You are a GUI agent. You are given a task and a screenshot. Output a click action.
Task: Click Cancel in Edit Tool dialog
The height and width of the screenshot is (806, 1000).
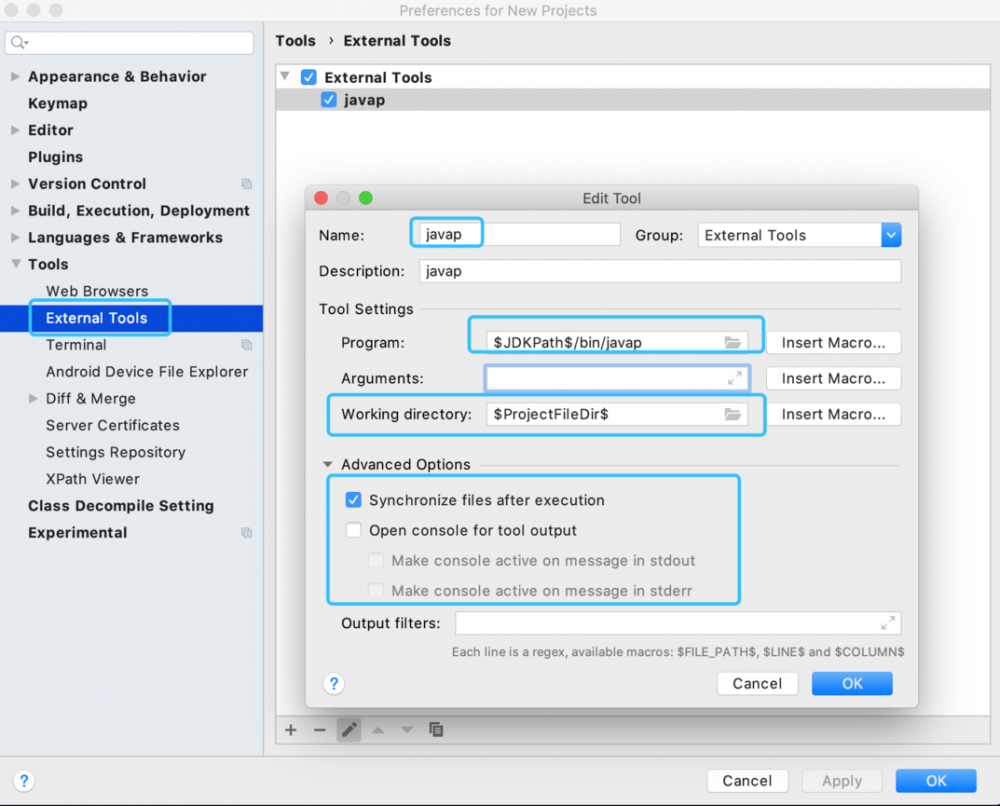pos(757,684)
